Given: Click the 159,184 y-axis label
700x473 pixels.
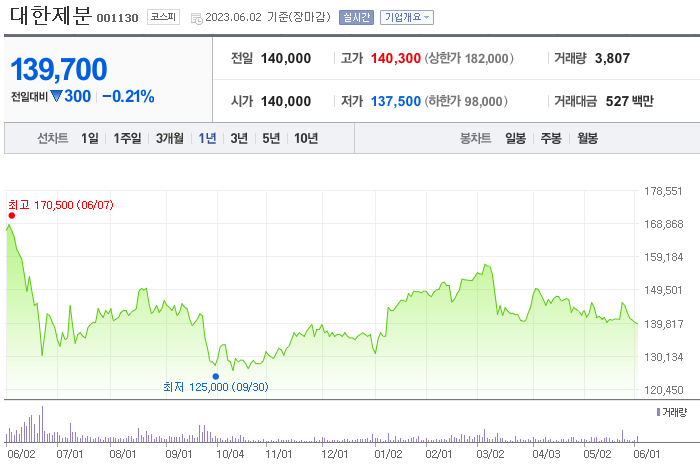Looking at the screenshot, I should [x=663, y=257].
